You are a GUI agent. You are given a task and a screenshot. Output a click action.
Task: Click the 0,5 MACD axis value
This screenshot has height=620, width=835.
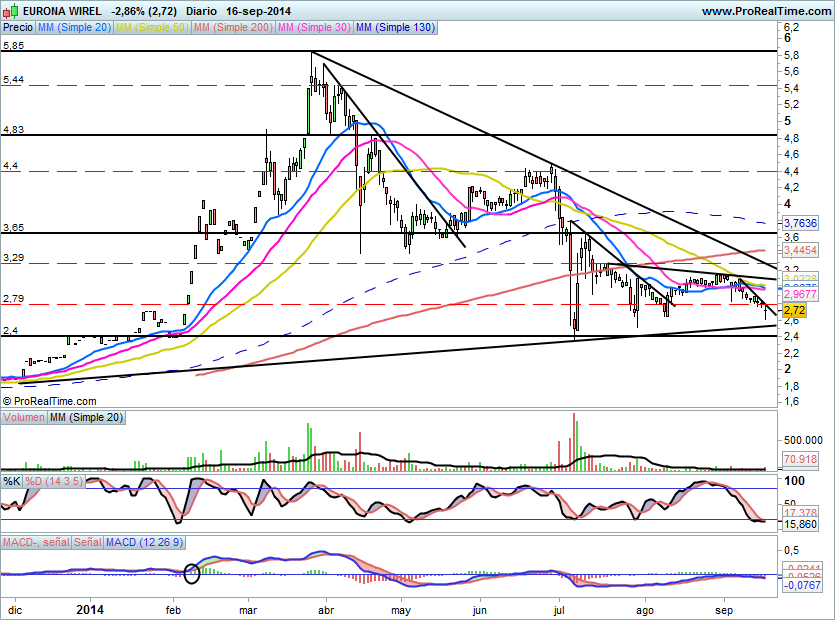click(791, 550)
